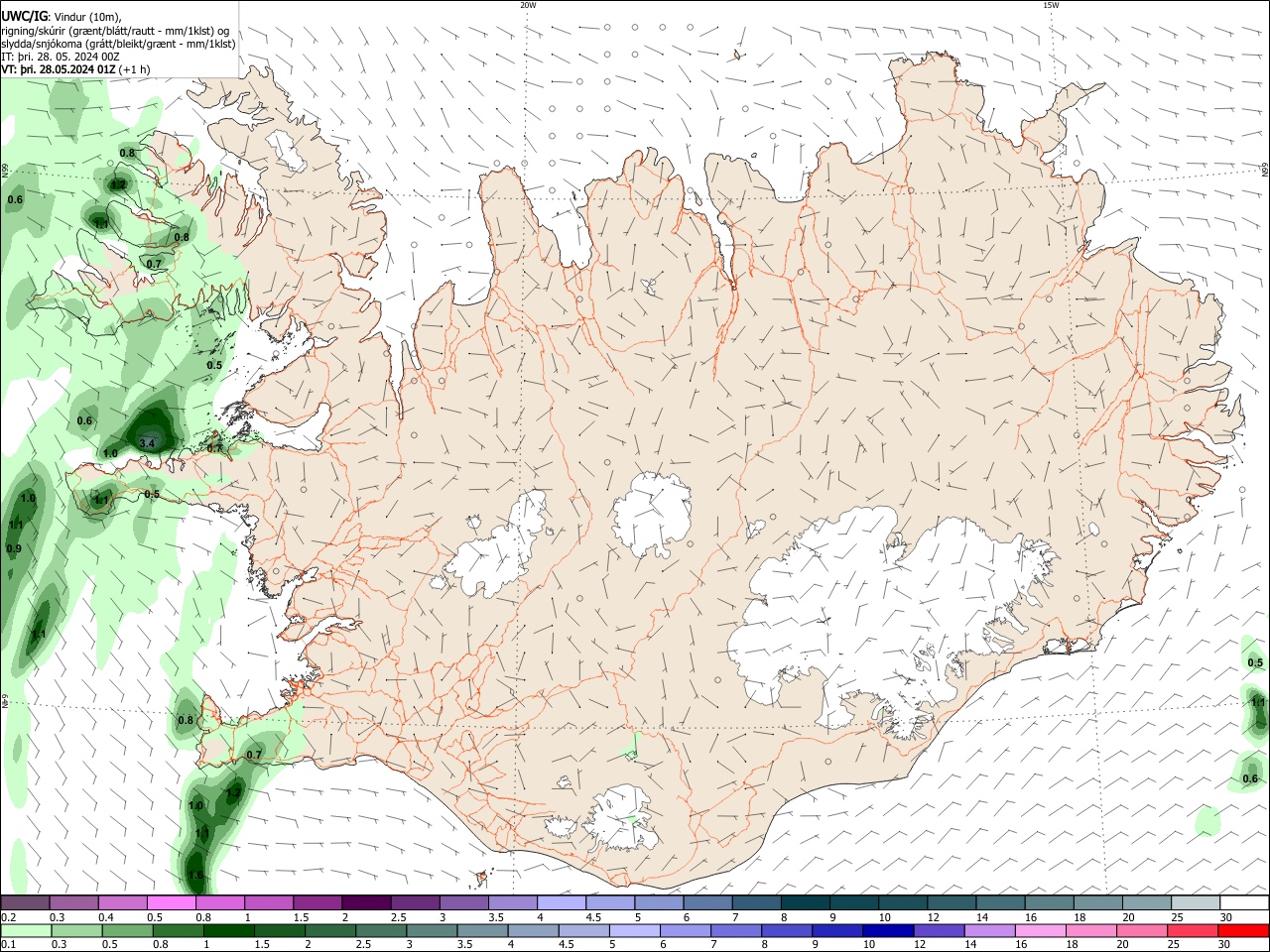
Task: Click the UWC/IG title text
Action: [24, 17]
